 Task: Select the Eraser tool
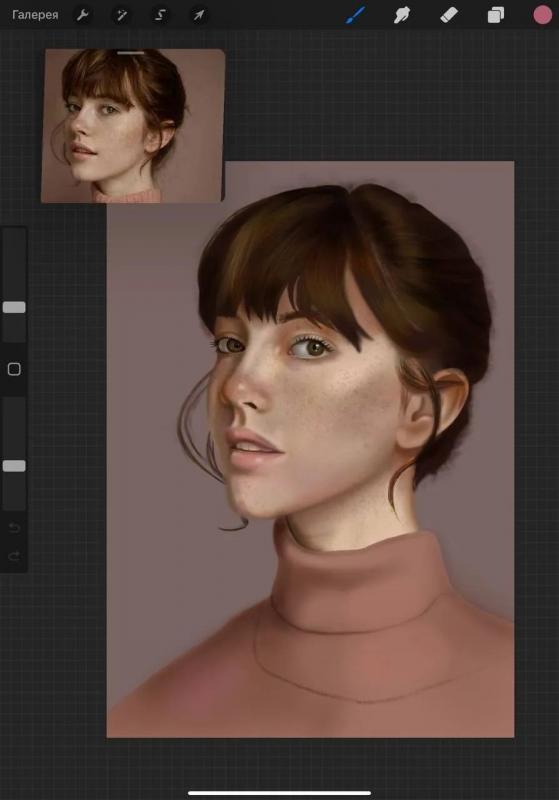click(449, 15)
